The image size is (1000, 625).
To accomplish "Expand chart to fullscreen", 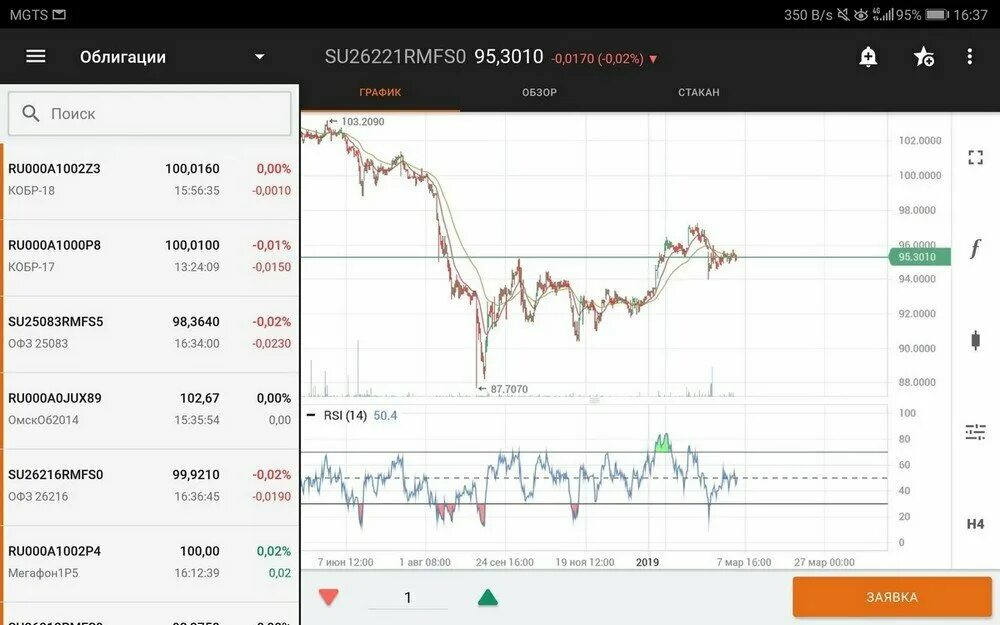I will [x=975, y=157].
